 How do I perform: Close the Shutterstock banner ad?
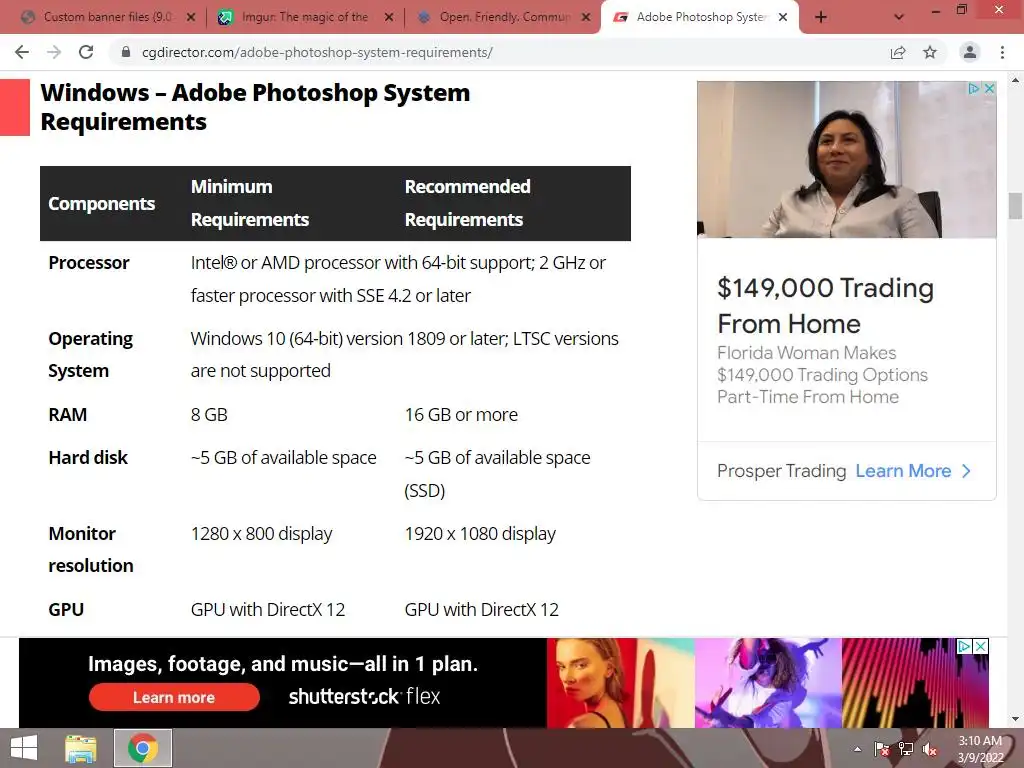pos(980,646)
